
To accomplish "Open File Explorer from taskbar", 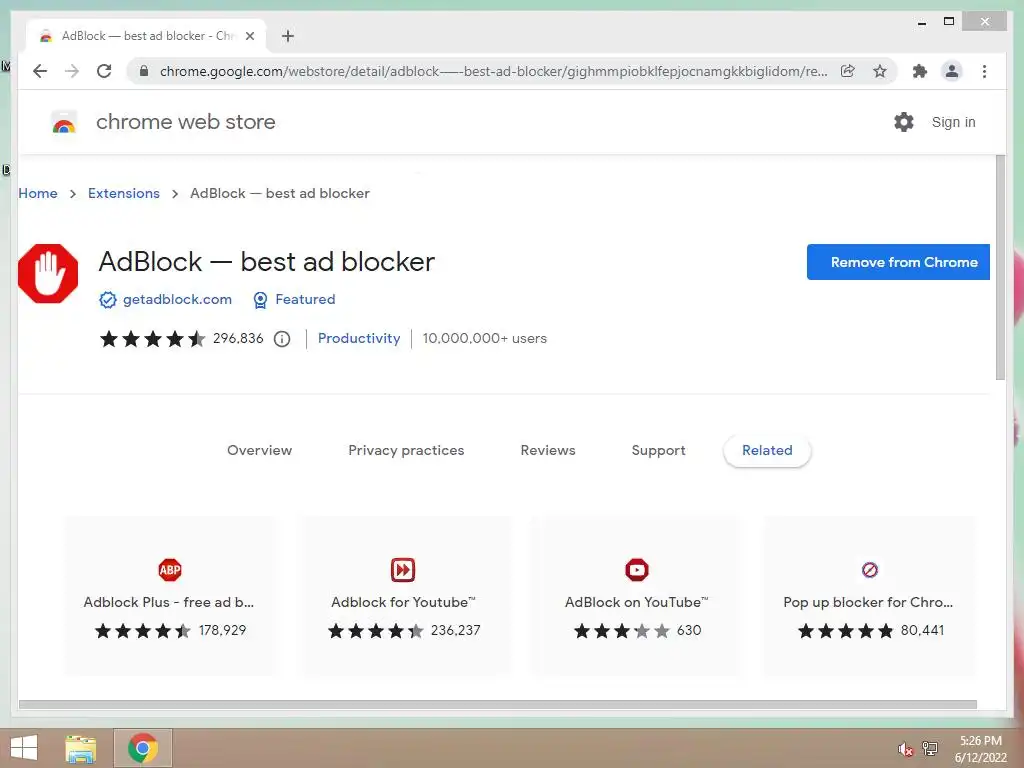I will pyautogui.click(x=80, y=748).
